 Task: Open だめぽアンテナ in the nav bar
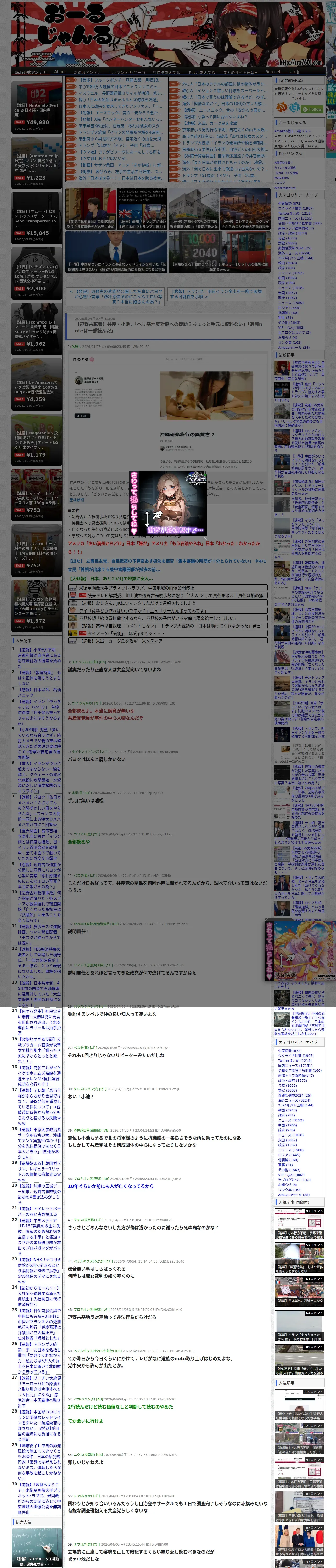pos(87,72)
